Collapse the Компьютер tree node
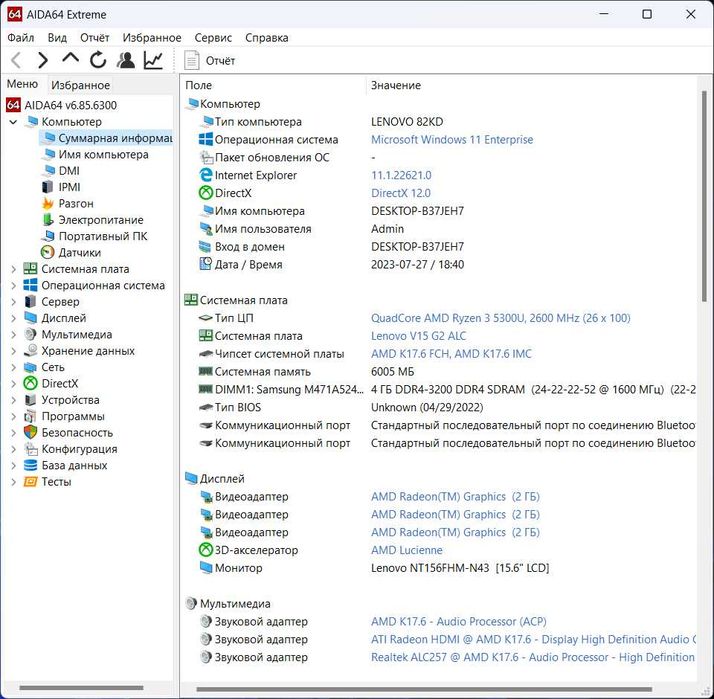This screenshot has height=699, width=714. 14,122
